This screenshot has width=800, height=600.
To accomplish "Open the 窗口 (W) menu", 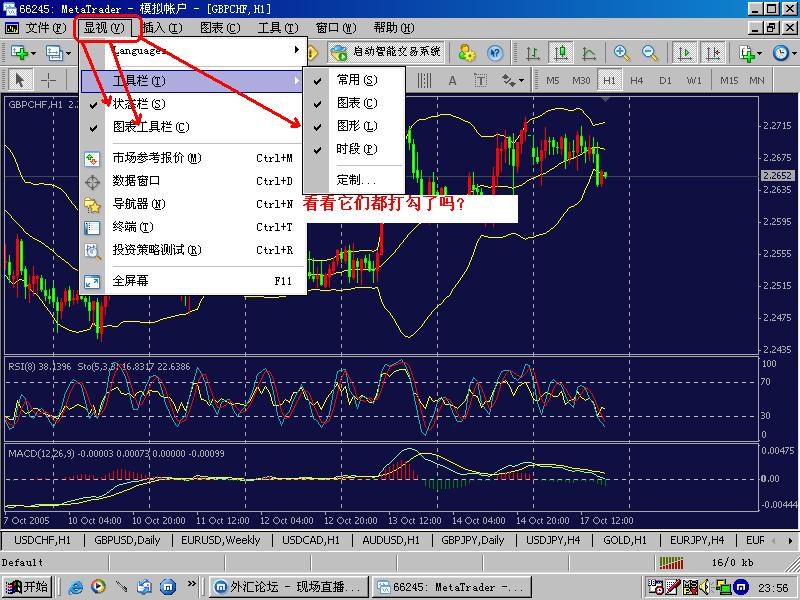I will click(x=336, y=28).
